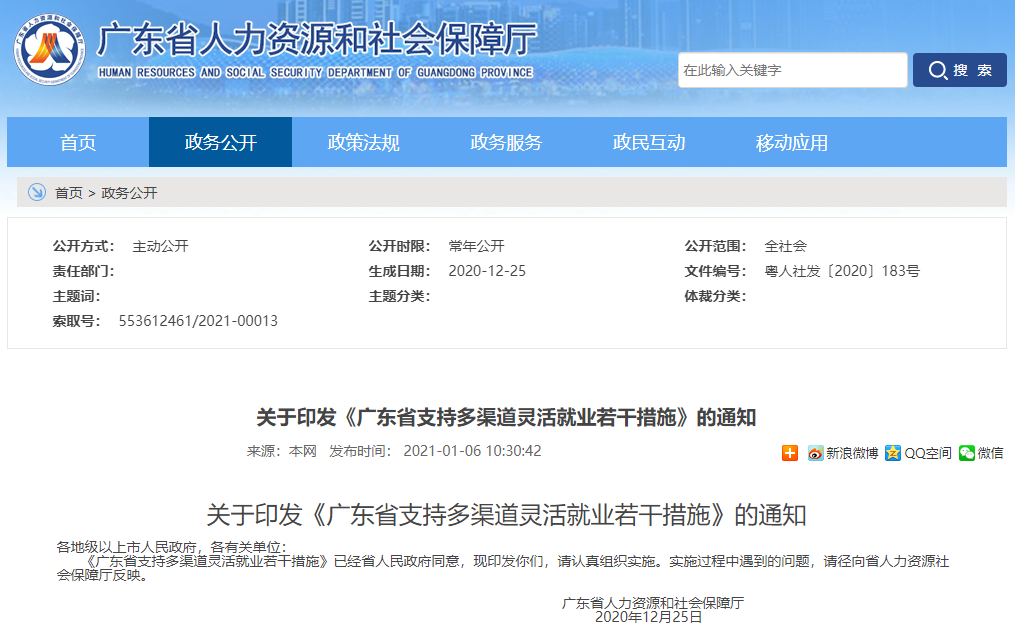
Task: Share article via Sina Weibo icon
Action: click(x=816, y=453)
